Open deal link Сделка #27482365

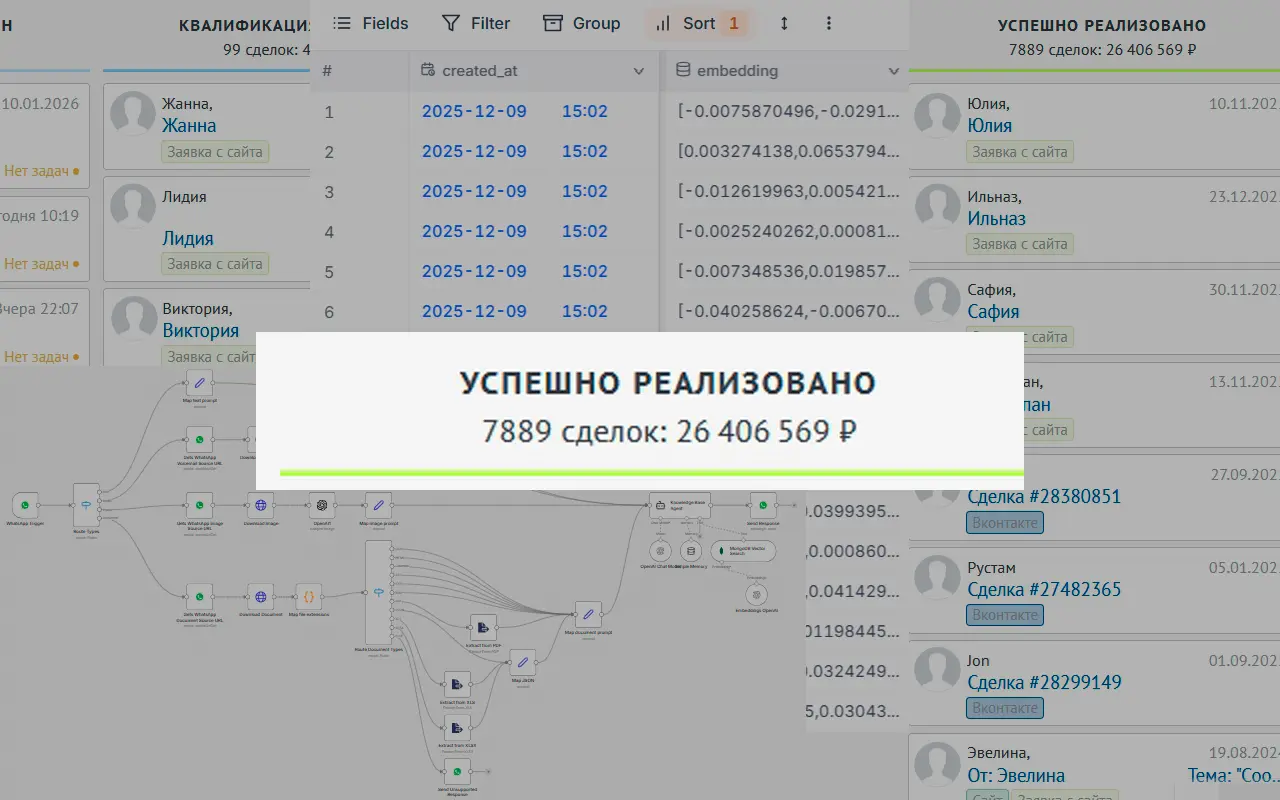tap(1044, 589)
